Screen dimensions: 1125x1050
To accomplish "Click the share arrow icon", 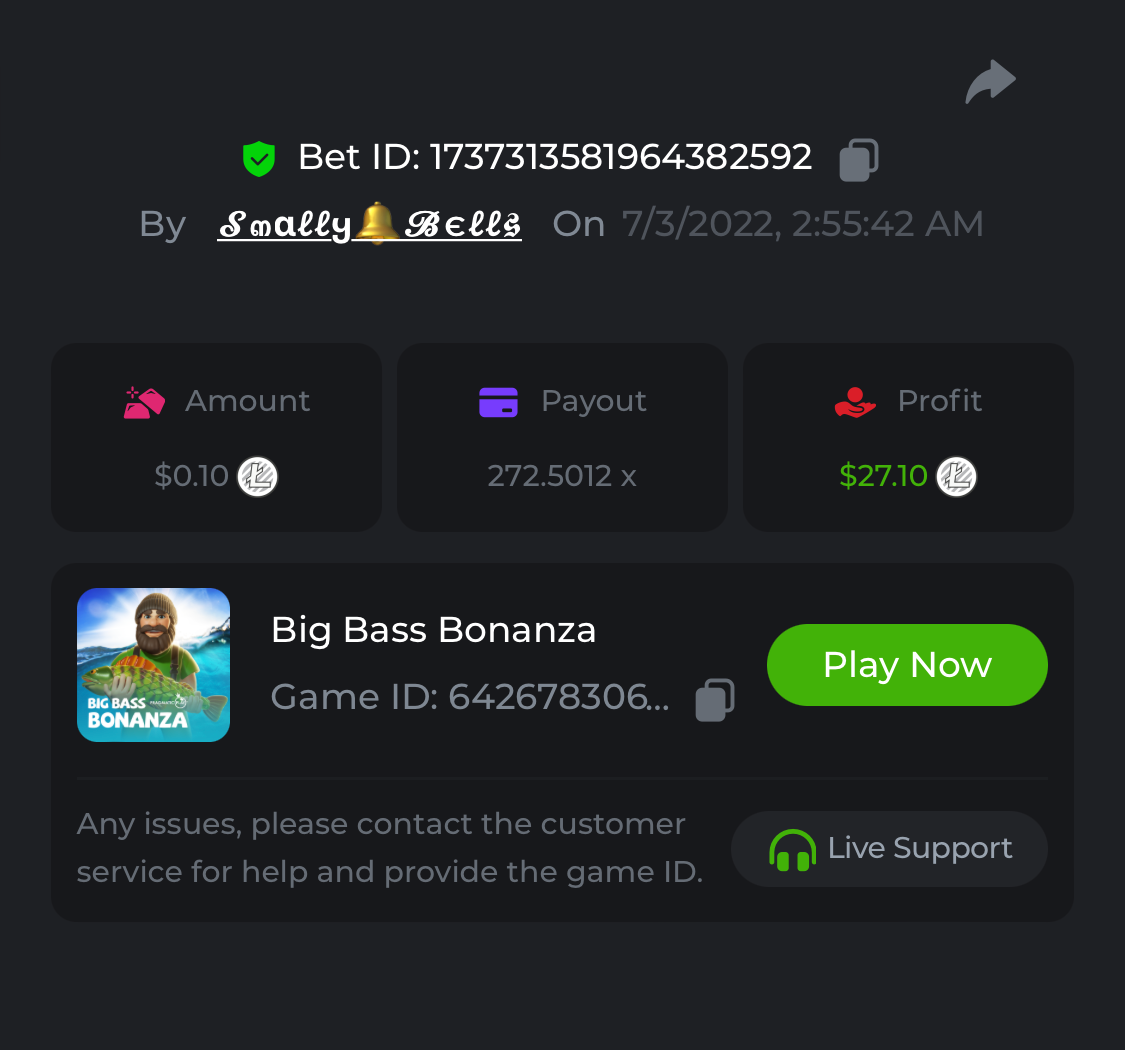I will tap(990, 82).
